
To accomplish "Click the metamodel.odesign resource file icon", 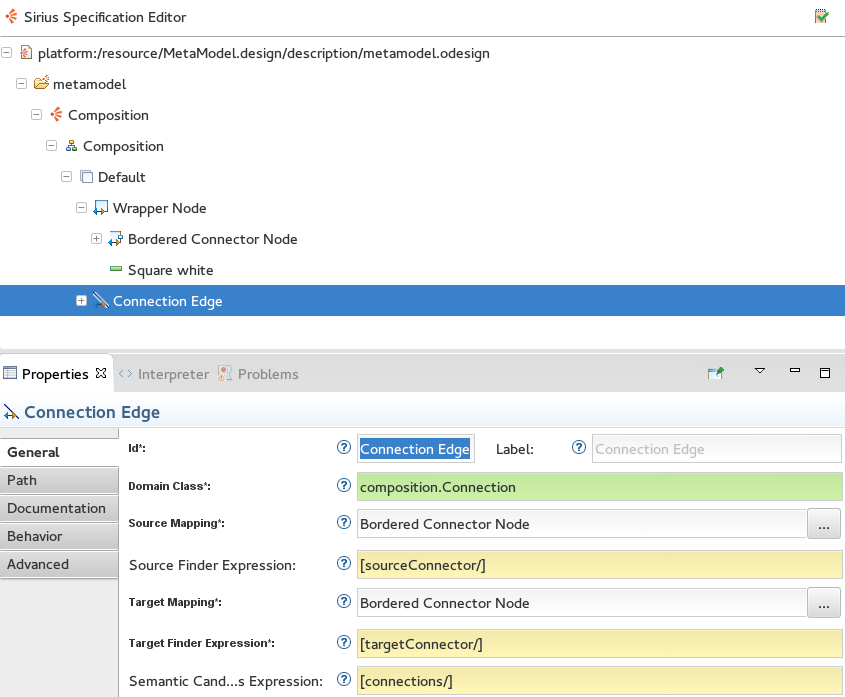I will click(26, 52).
